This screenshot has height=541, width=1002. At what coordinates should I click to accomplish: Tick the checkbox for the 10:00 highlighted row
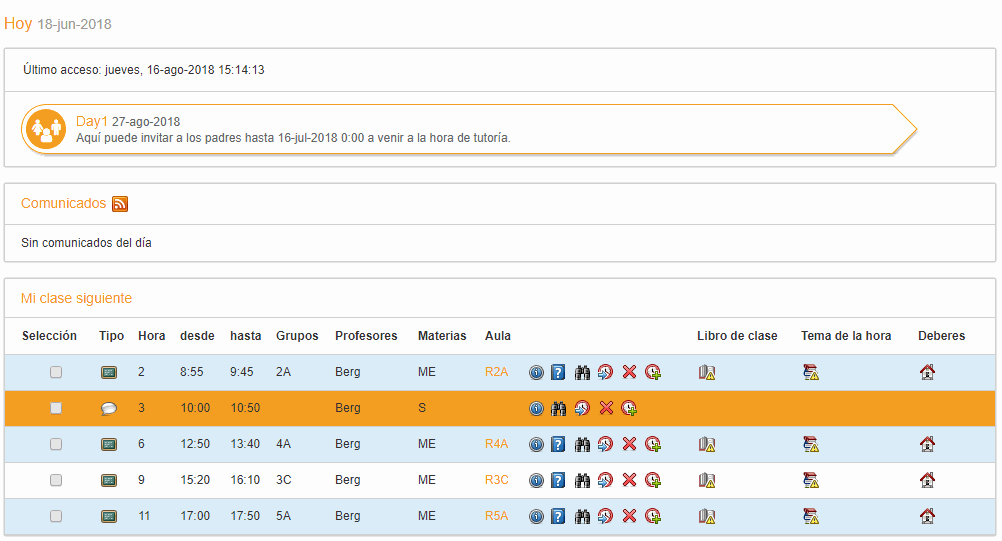click(x=56, y=408)
